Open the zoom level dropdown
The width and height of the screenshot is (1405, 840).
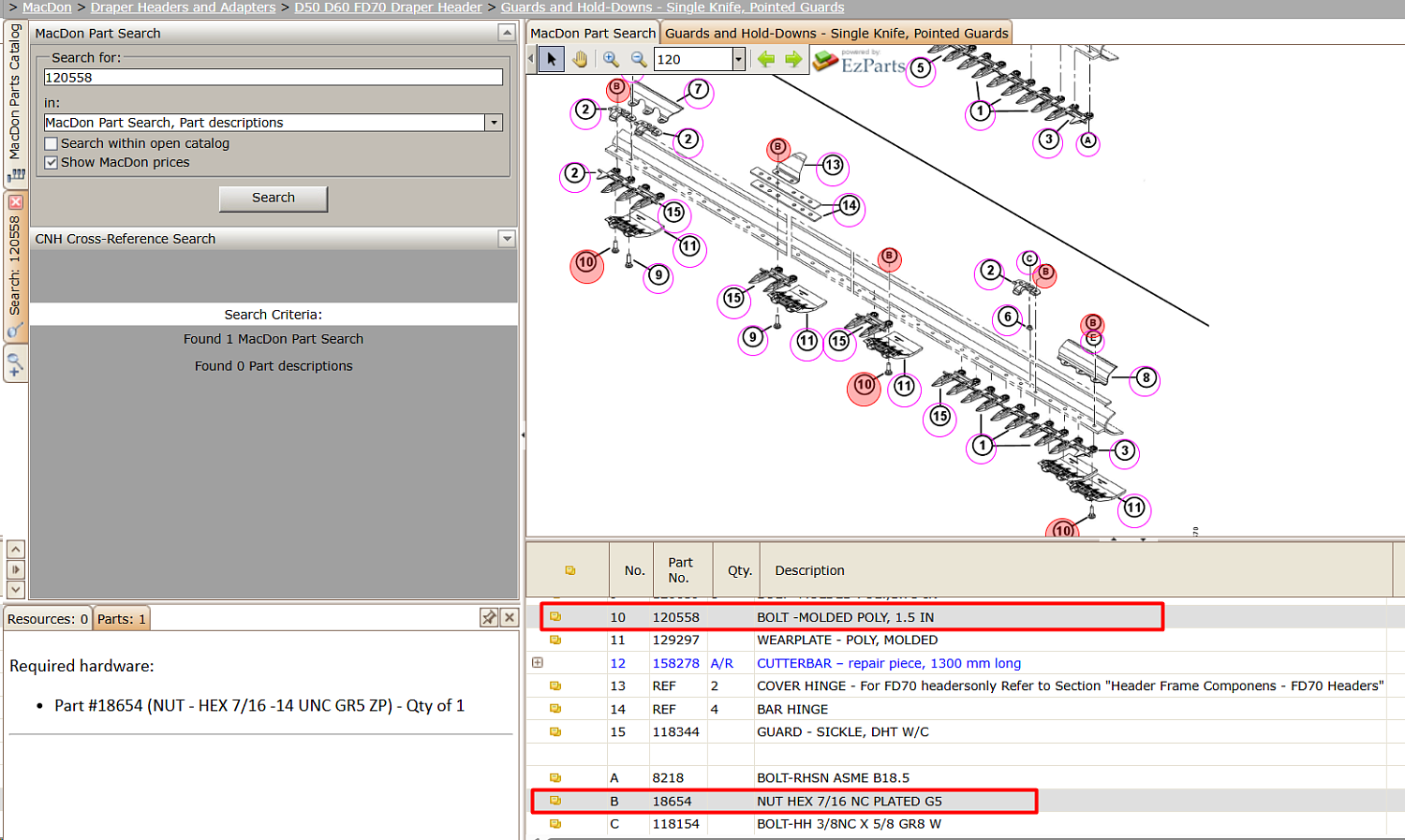738,59
